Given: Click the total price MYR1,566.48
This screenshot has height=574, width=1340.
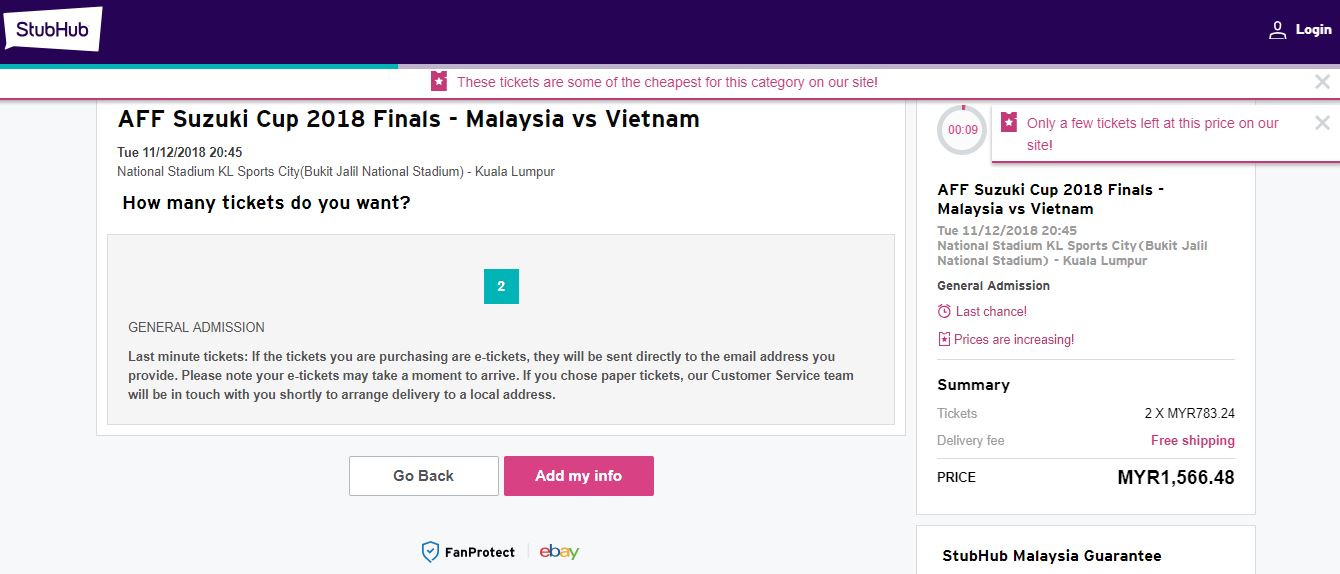Looking at the screenshot, I should (x=1175, y=478).
